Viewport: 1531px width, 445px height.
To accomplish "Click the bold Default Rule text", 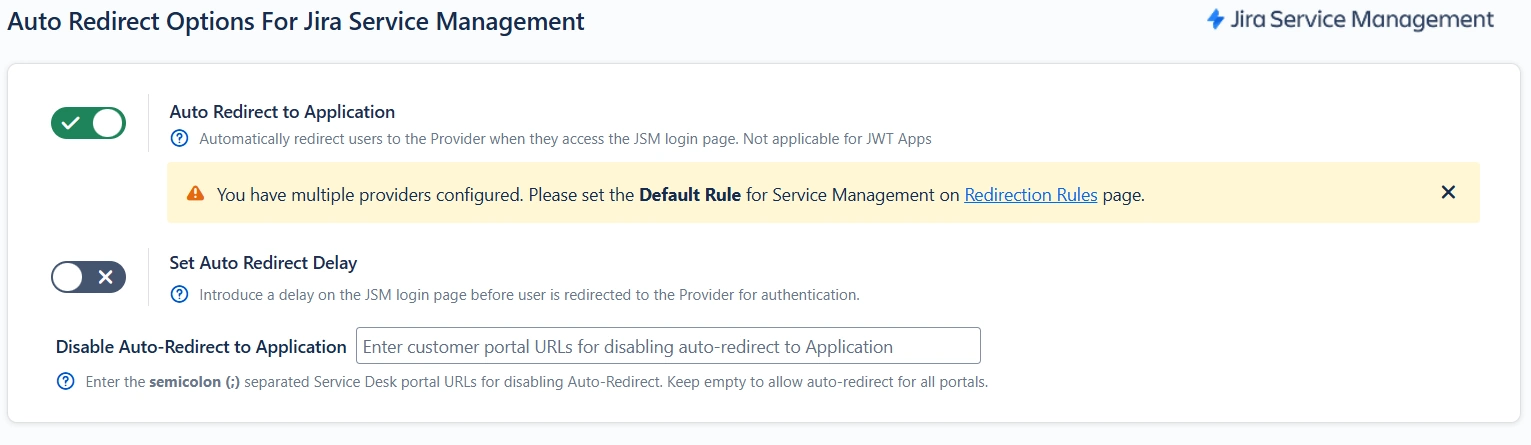I will pos(690,195).
